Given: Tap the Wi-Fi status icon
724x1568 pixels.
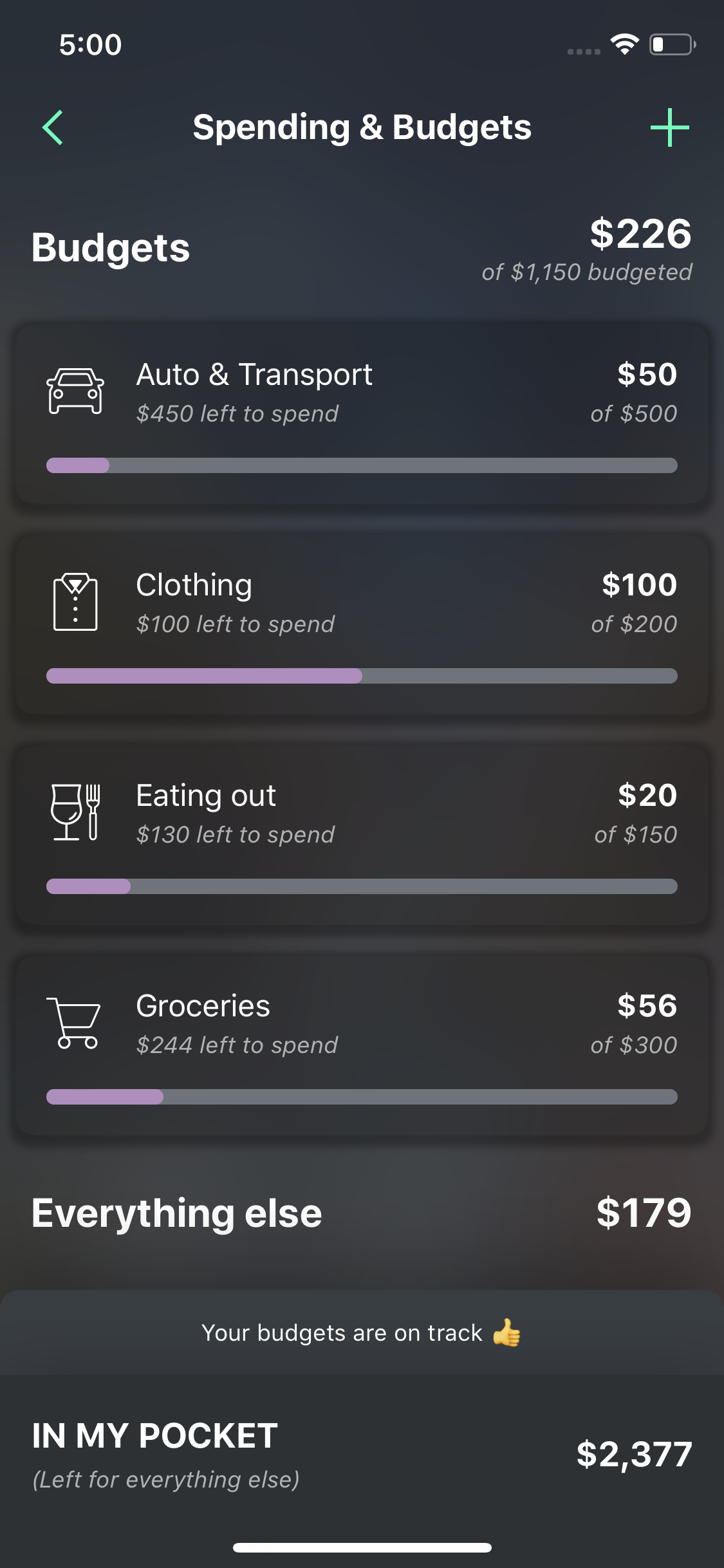Looking at the screenshot, I should point(624,44).
